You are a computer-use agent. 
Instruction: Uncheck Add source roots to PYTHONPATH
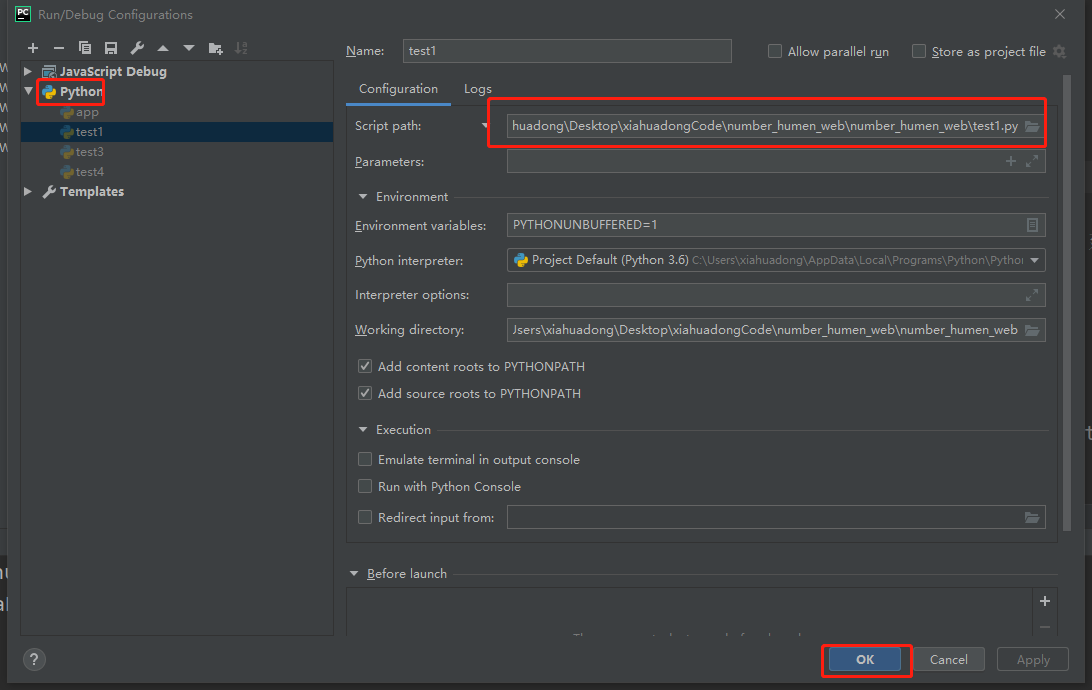click(365, 393)
